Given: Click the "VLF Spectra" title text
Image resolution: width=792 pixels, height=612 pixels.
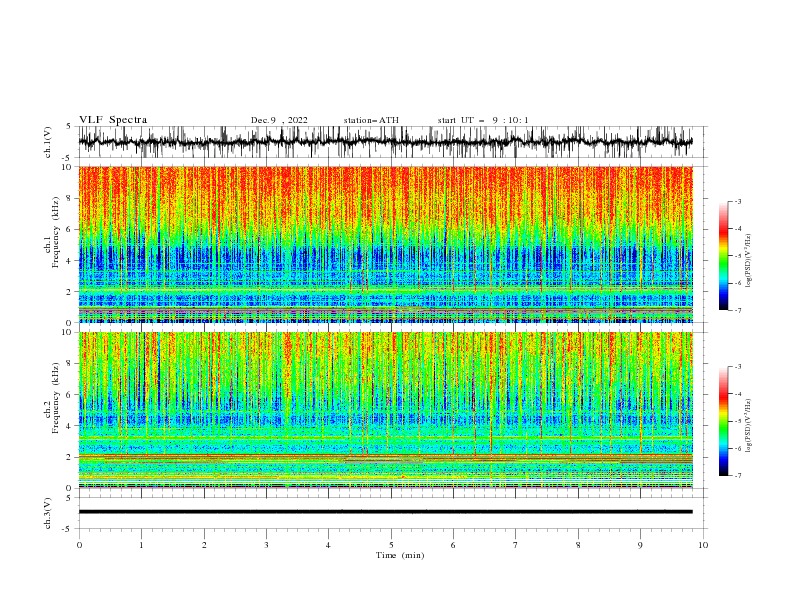Looking at the screenshot, I should pyautogui.click(x=113, y=120).
